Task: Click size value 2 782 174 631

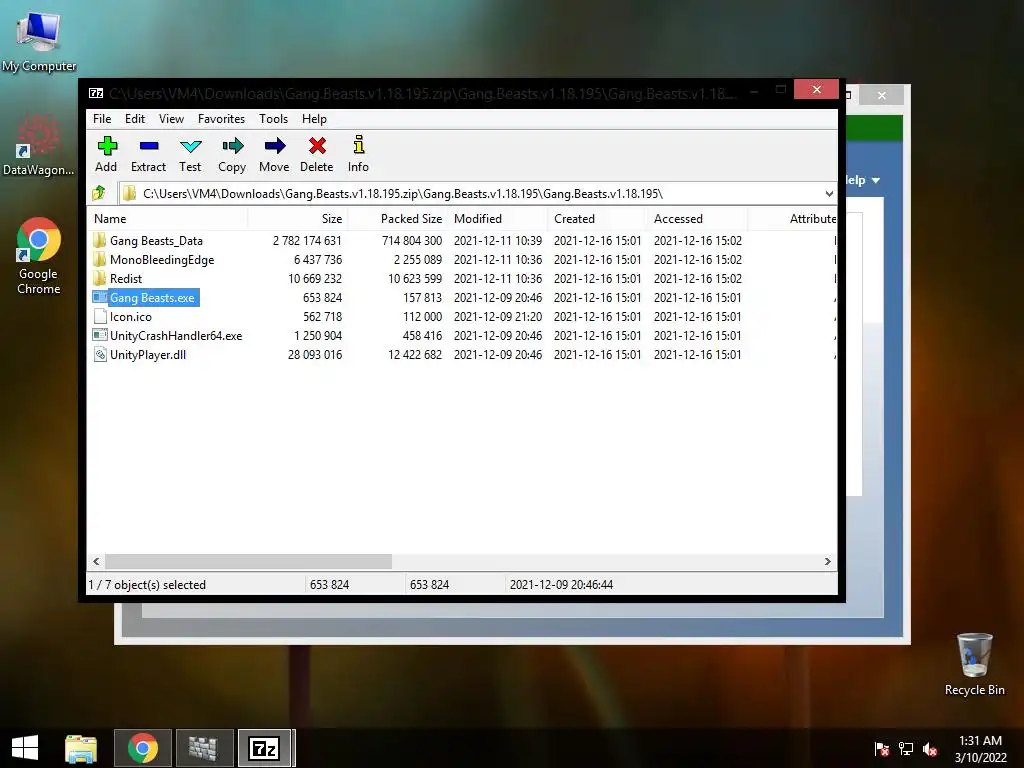Action: tap(307, 241)
